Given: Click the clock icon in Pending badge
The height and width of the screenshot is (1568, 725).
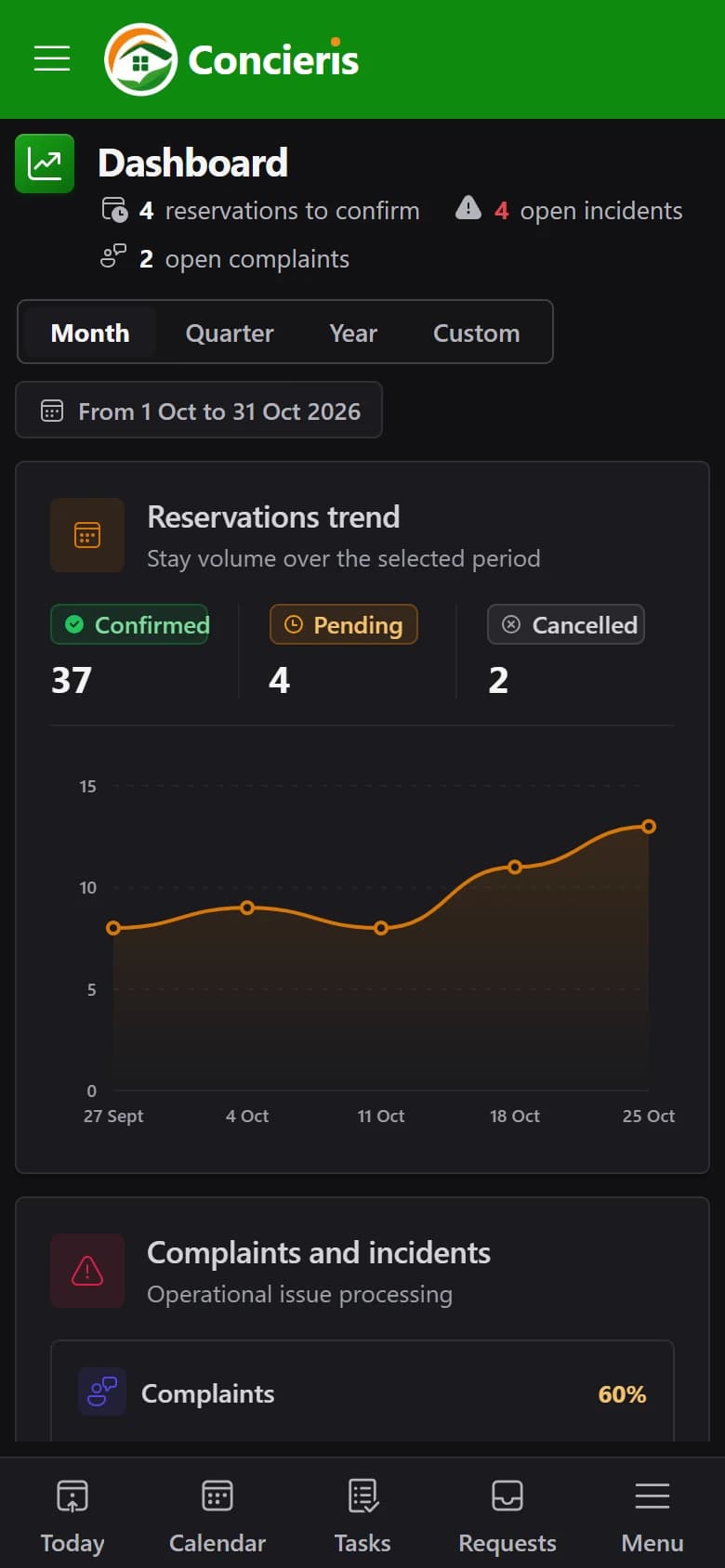Looking at the screenshot, I should pos(293,624).
